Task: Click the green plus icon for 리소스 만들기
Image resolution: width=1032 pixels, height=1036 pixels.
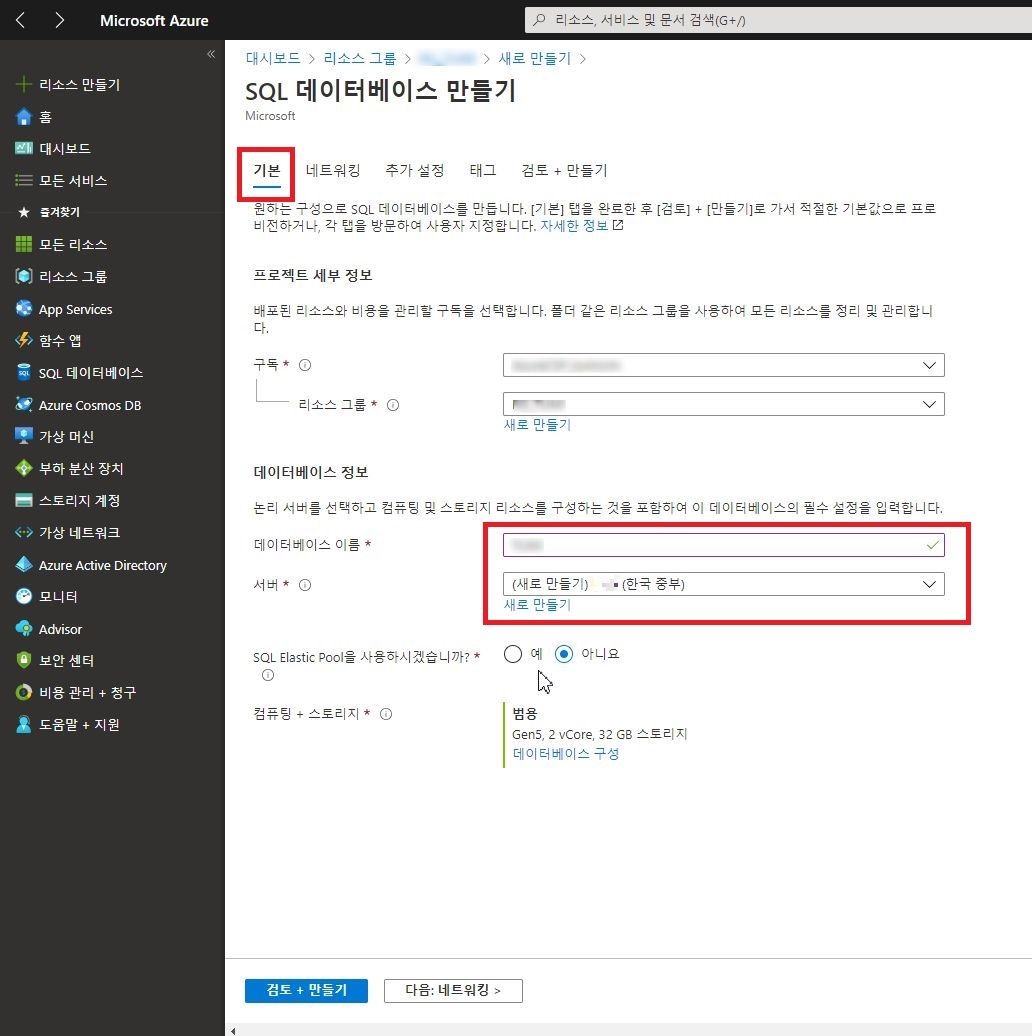Action: [24, 85]
